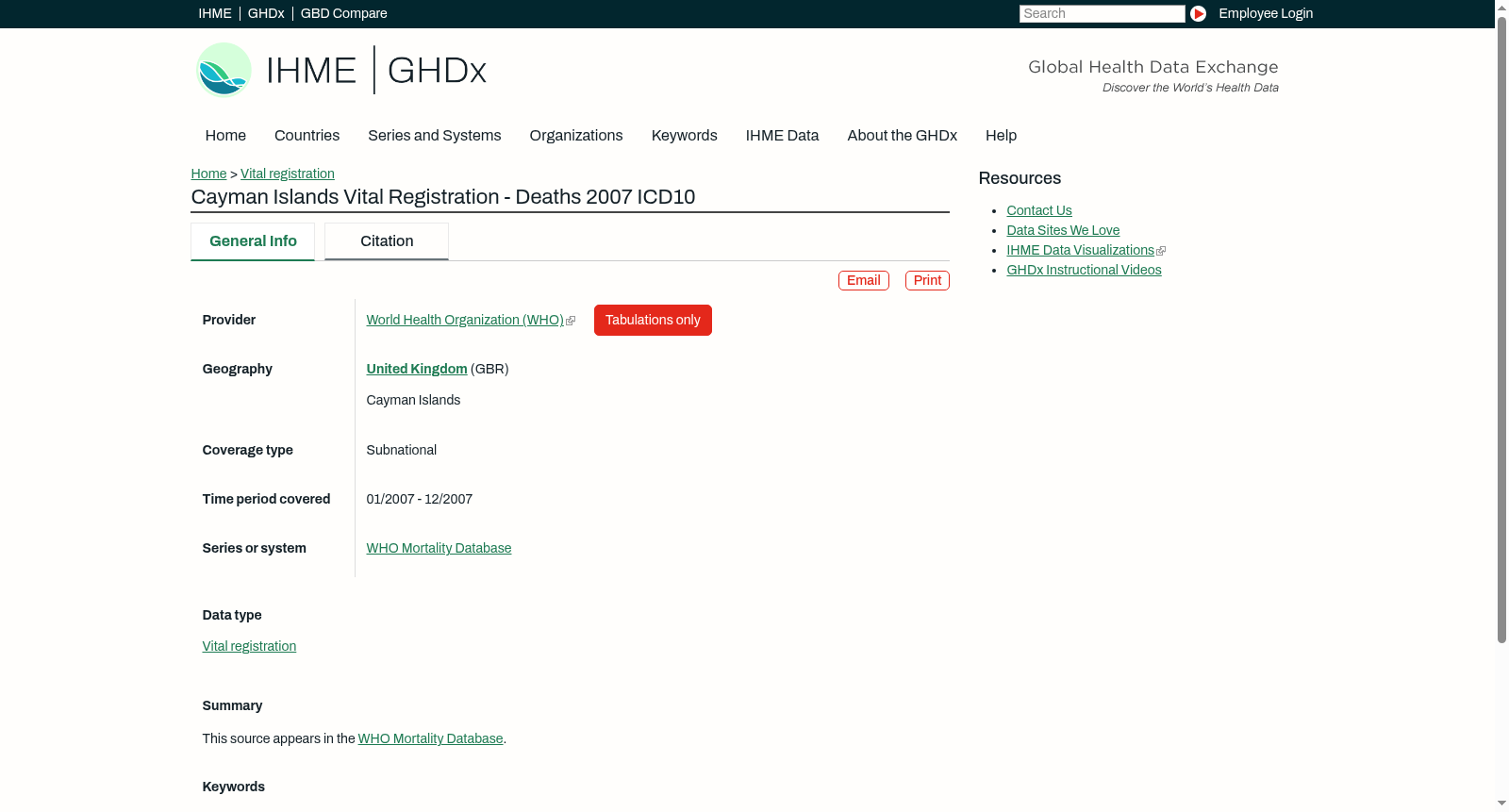Click the red search submit arrow icon
Viewport: 1509px width, 812px height.
[1198, 13]
